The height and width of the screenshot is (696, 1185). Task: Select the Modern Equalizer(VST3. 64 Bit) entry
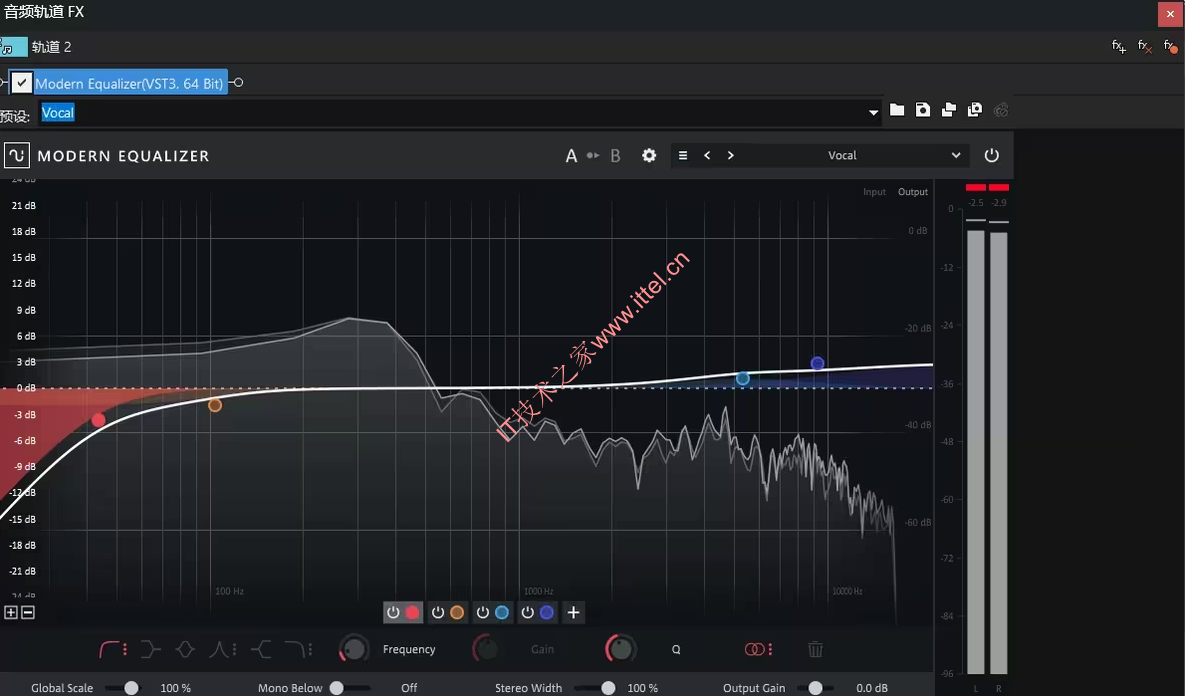click(x=129, y=83)
